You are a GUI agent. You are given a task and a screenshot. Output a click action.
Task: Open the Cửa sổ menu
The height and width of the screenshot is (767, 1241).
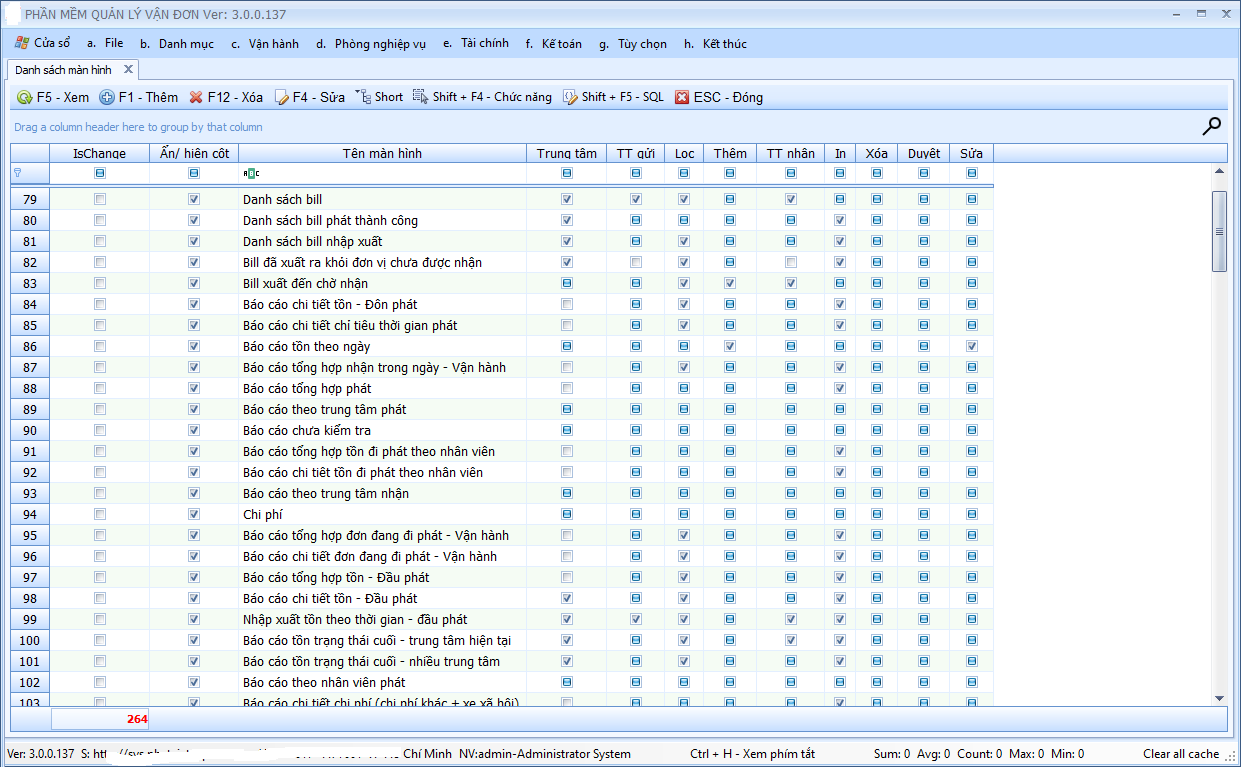pos(42,43)
